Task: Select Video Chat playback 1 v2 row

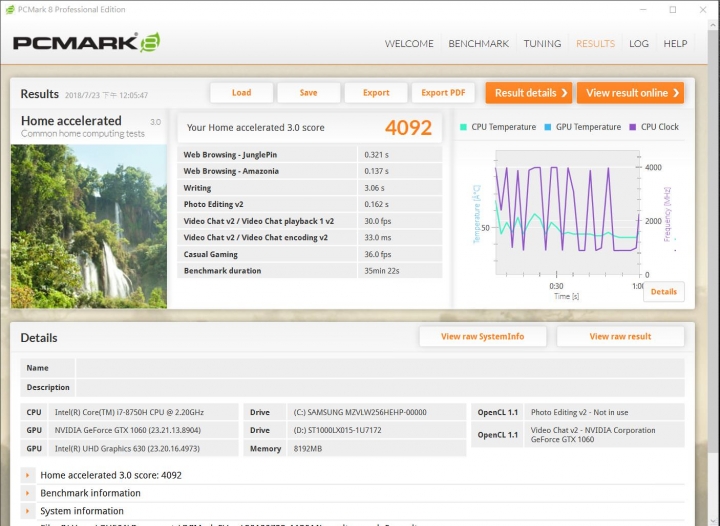Action: click(310, 221)
